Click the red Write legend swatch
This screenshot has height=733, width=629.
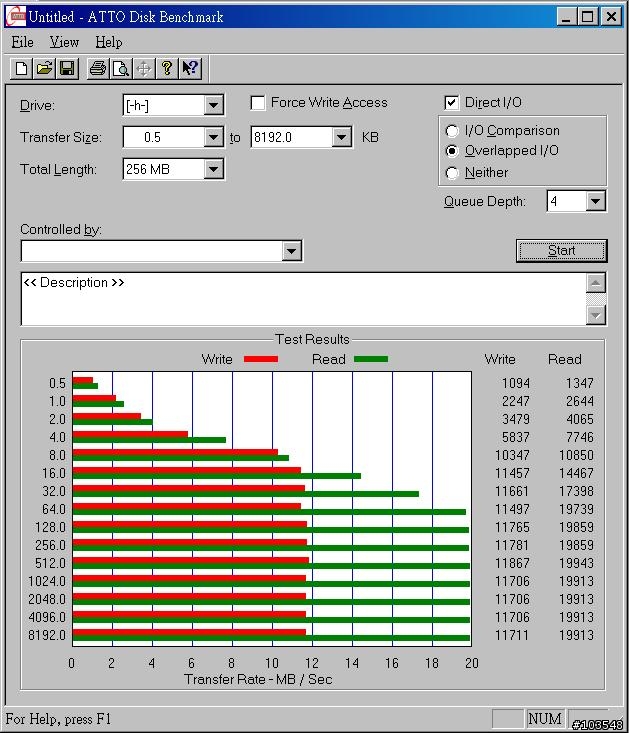(261, 359)
